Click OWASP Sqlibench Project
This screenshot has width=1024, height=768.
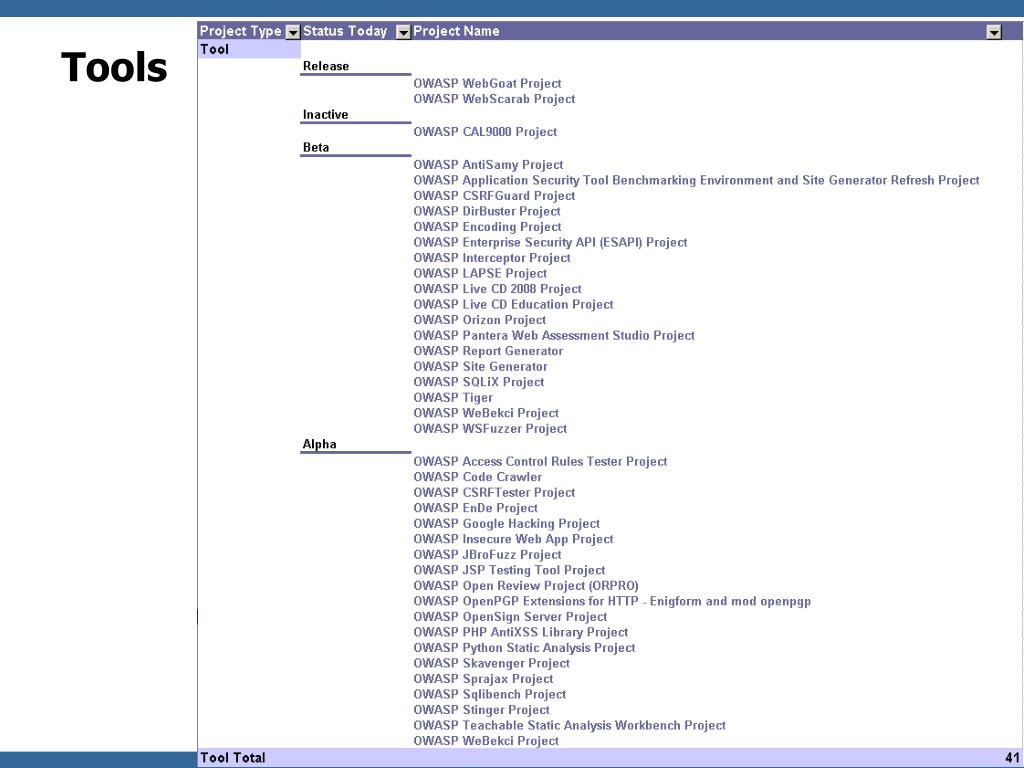point(490,695)
